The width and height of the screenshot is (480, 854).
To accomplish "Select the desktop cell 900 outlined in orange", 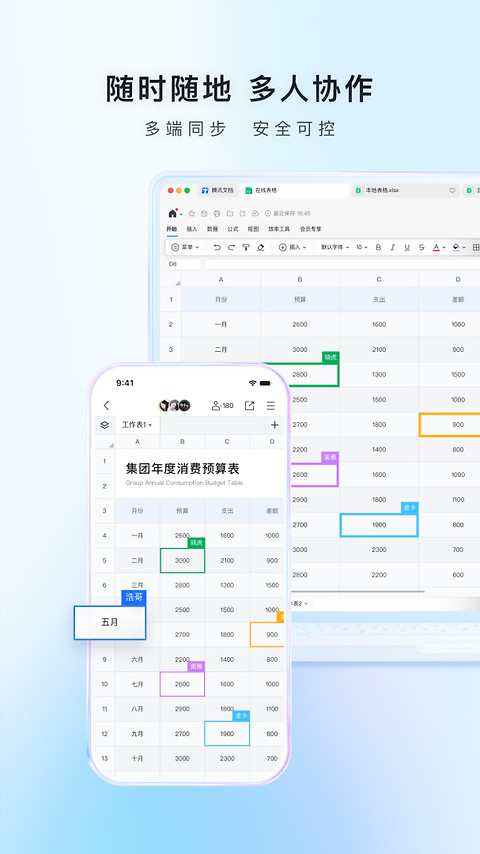I will pyautogui.click(x=449, y=424).
